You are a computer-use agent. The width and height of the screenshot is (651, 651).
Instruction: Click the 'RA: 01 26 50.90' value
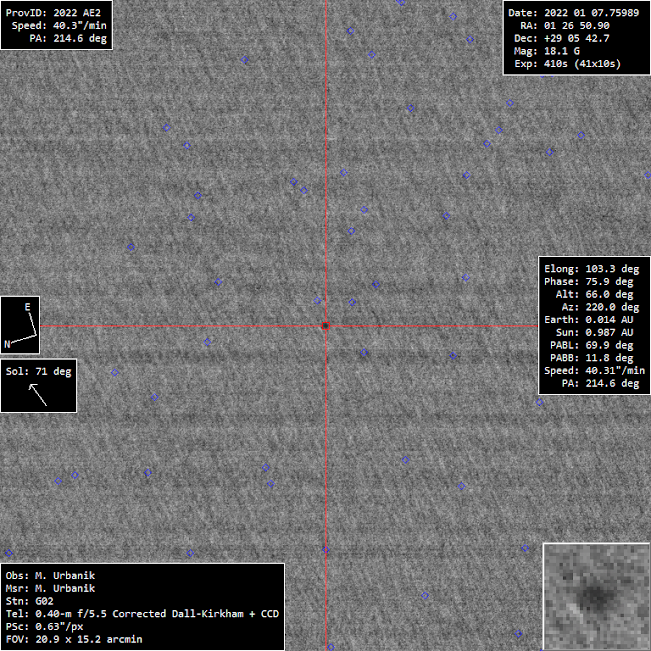565,25
